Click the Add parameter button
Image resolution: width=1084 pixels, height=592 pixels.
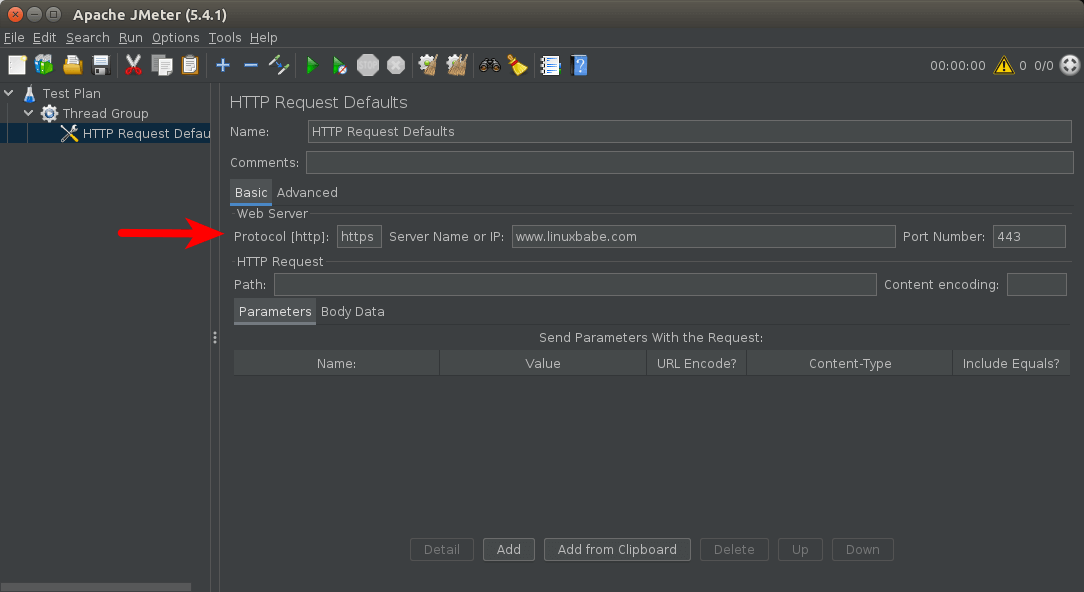point(508,550)
